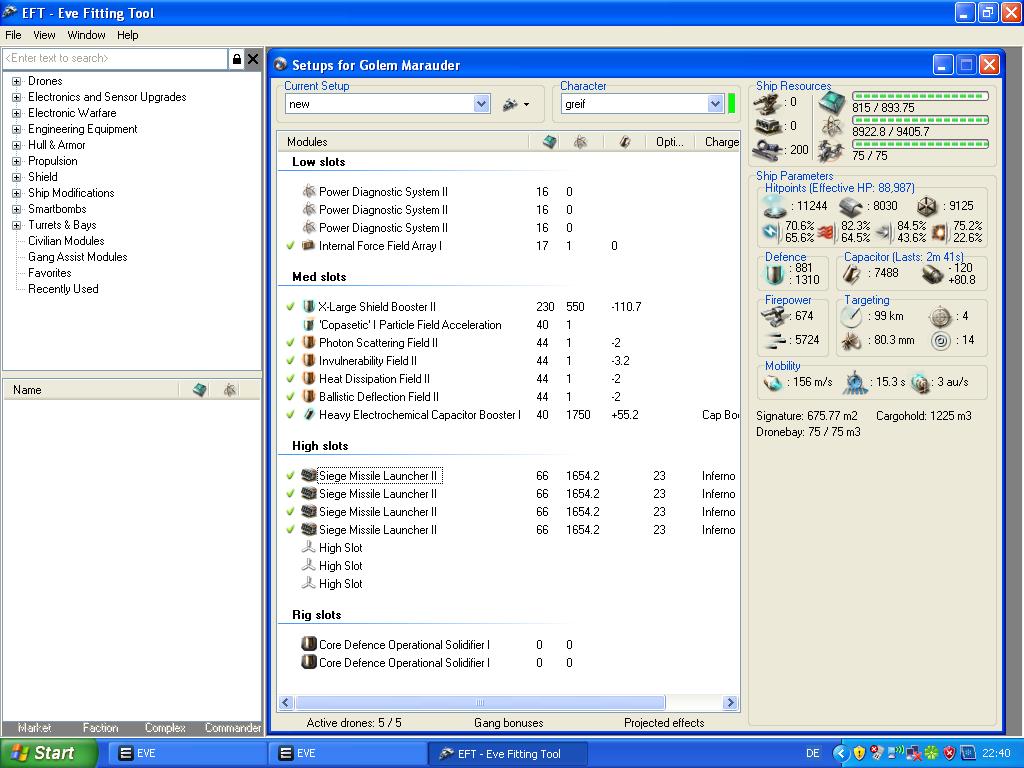The image size is (1024, 768).
Task: Click the drone bandwidth 75 / 75 bar
Action: pos(920,144)
